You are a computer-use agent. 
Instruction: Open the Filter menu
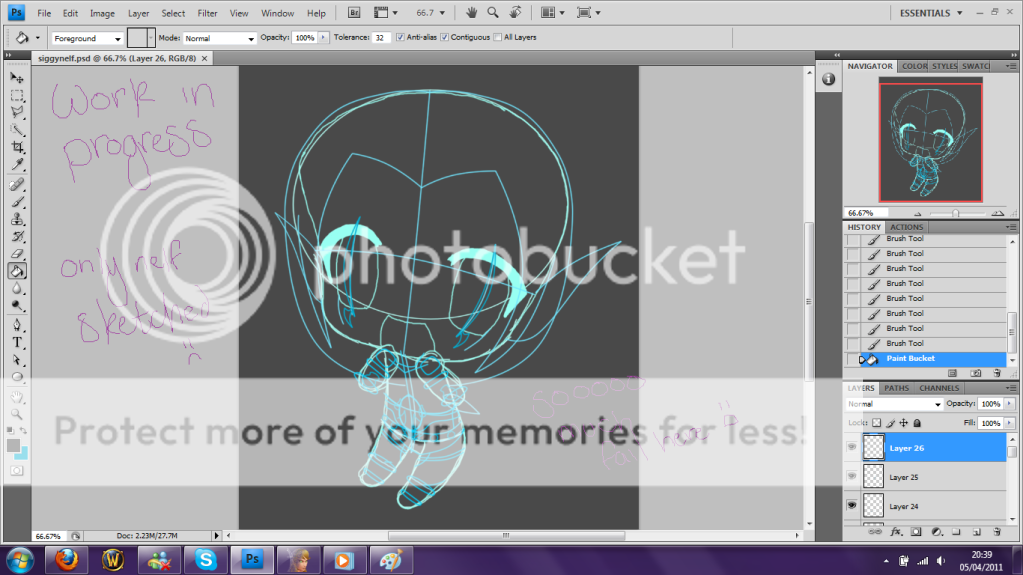click(x=207, y=13)
